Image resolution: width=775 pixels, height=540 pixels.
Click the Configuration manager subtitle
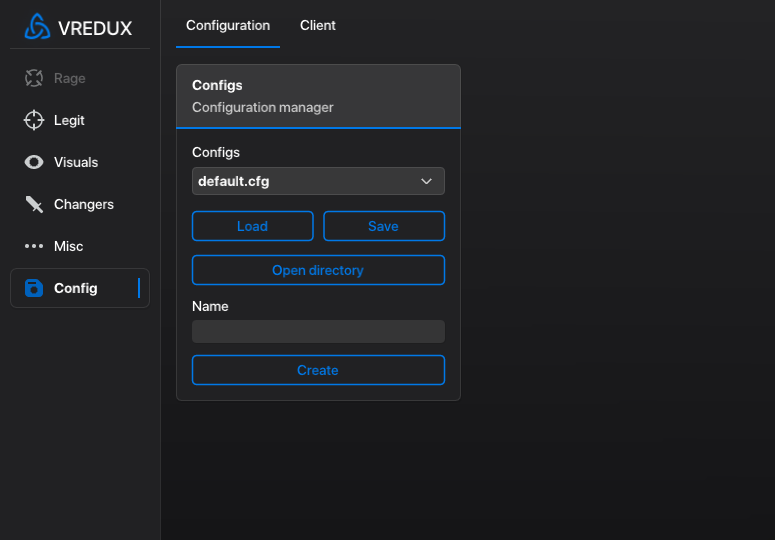tap(263, 107)
